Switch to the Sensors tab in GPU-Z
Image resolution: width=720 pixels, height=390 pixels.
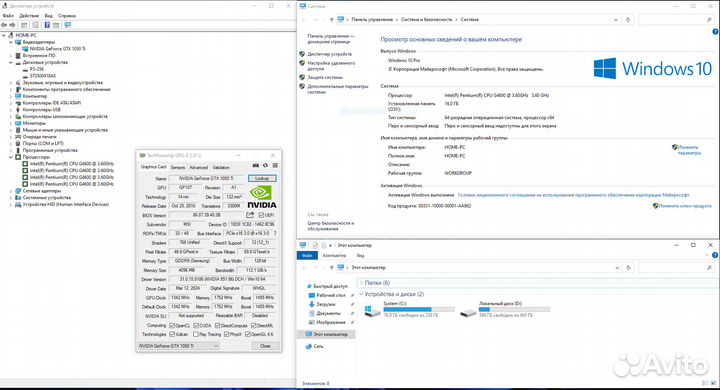(178, 168)
